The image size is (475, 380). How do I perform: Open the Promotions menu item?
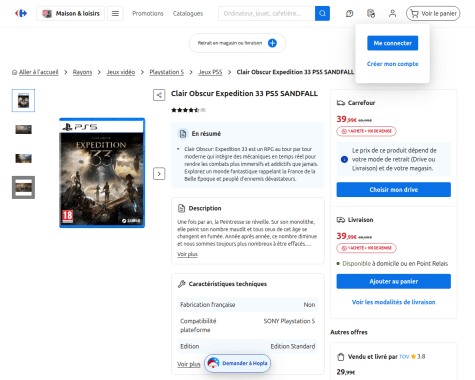click(148, 13)
